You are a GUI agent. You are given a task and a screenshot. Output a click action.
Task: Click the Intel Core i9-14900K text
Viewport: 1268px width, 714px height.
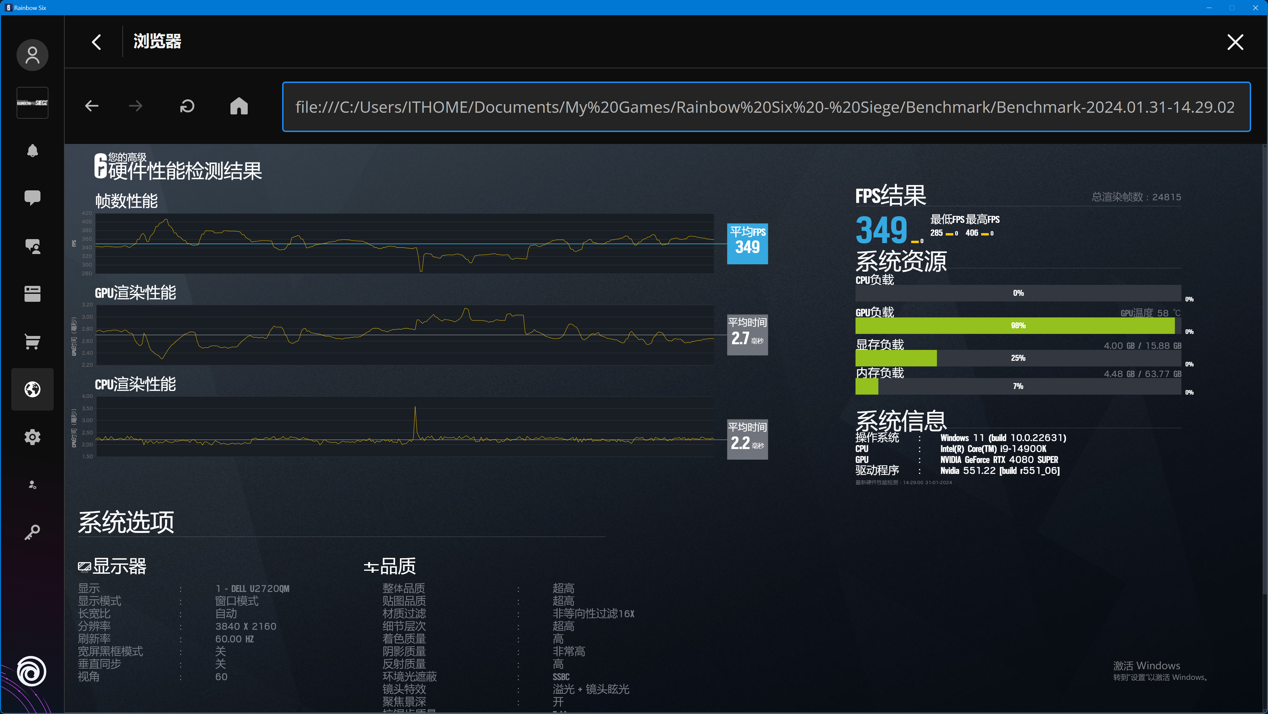993,449
